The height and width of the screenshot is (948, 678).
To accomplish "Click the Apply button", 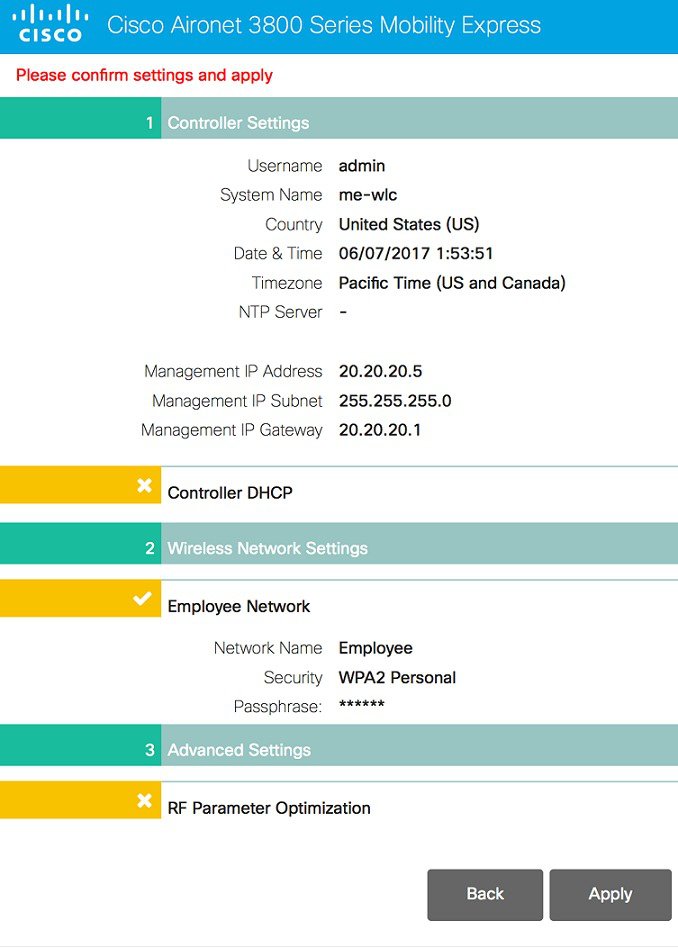I will coord(610,894).
